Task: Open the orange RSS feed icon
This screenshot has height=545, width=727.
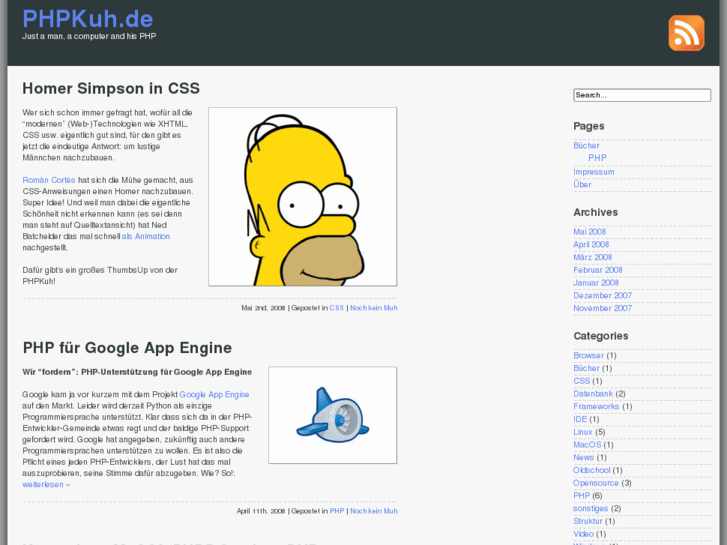Action: pyautogui.click(x=686, y=33)
